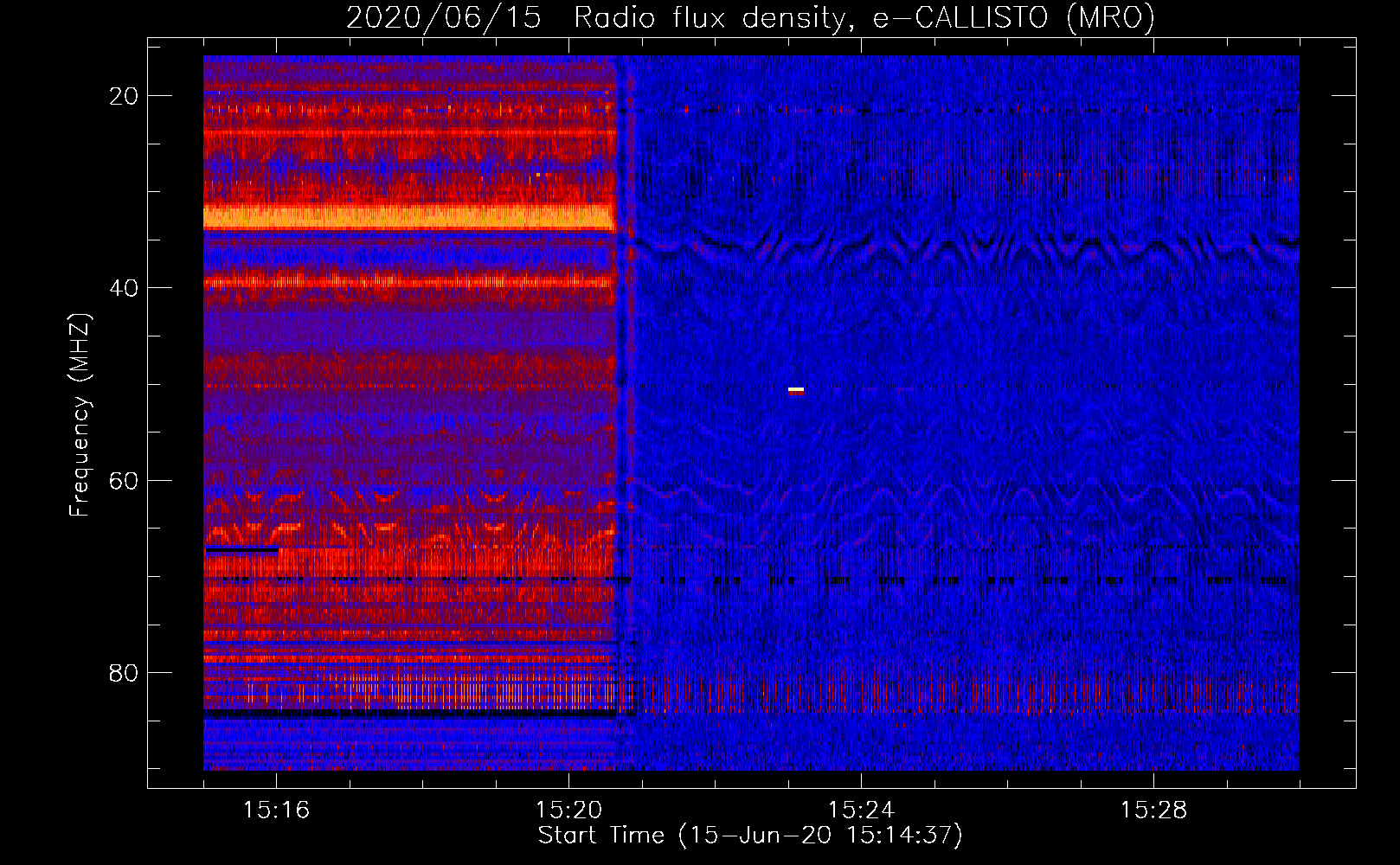Click the 60 frequency tick label
This screenshot has width=1400, height=865.
(124, 480)
